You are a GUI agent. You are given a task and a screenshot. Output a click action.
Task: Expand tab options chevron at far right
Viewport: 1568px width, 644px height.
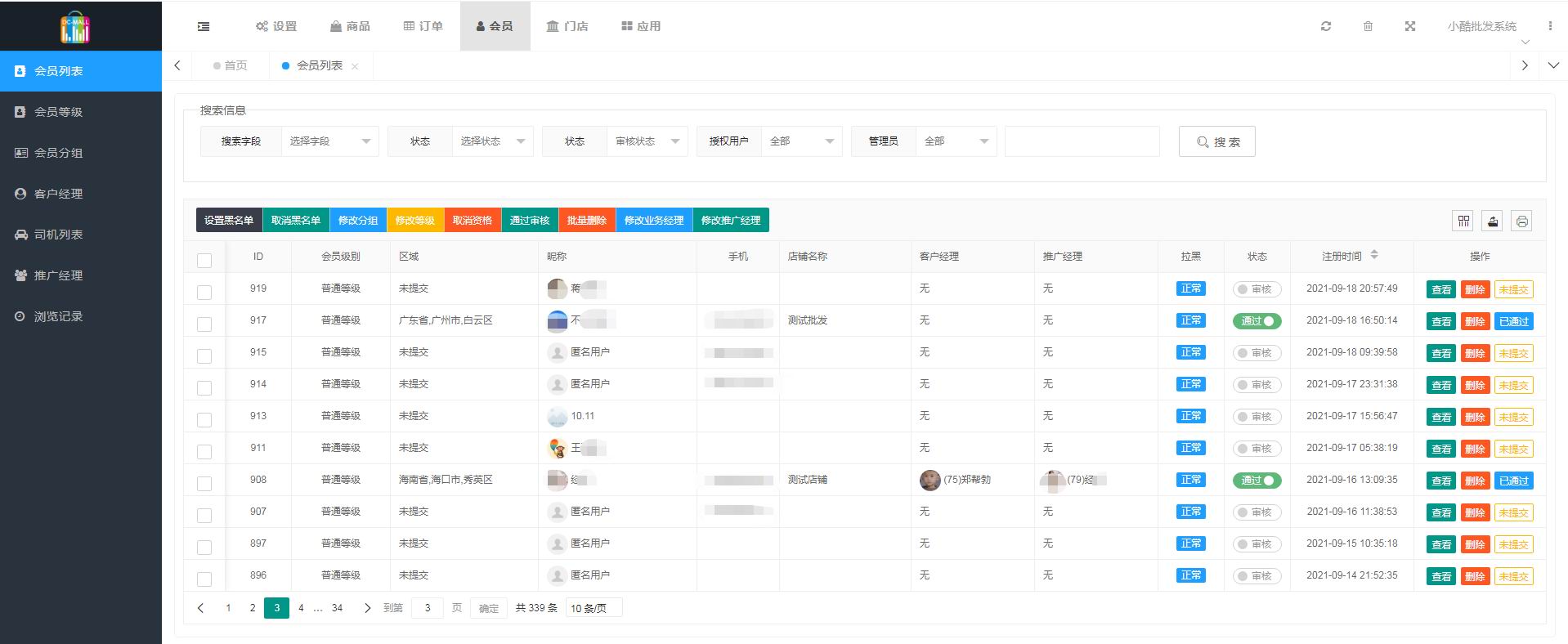click(x=1553, y=65)
